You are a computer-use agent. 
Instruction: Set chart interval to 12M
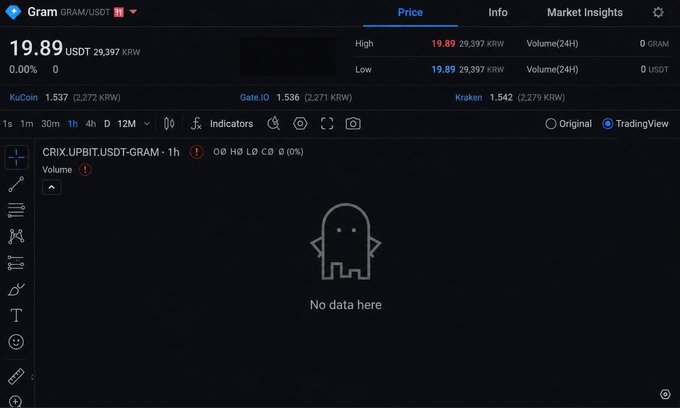pos(127,124)
